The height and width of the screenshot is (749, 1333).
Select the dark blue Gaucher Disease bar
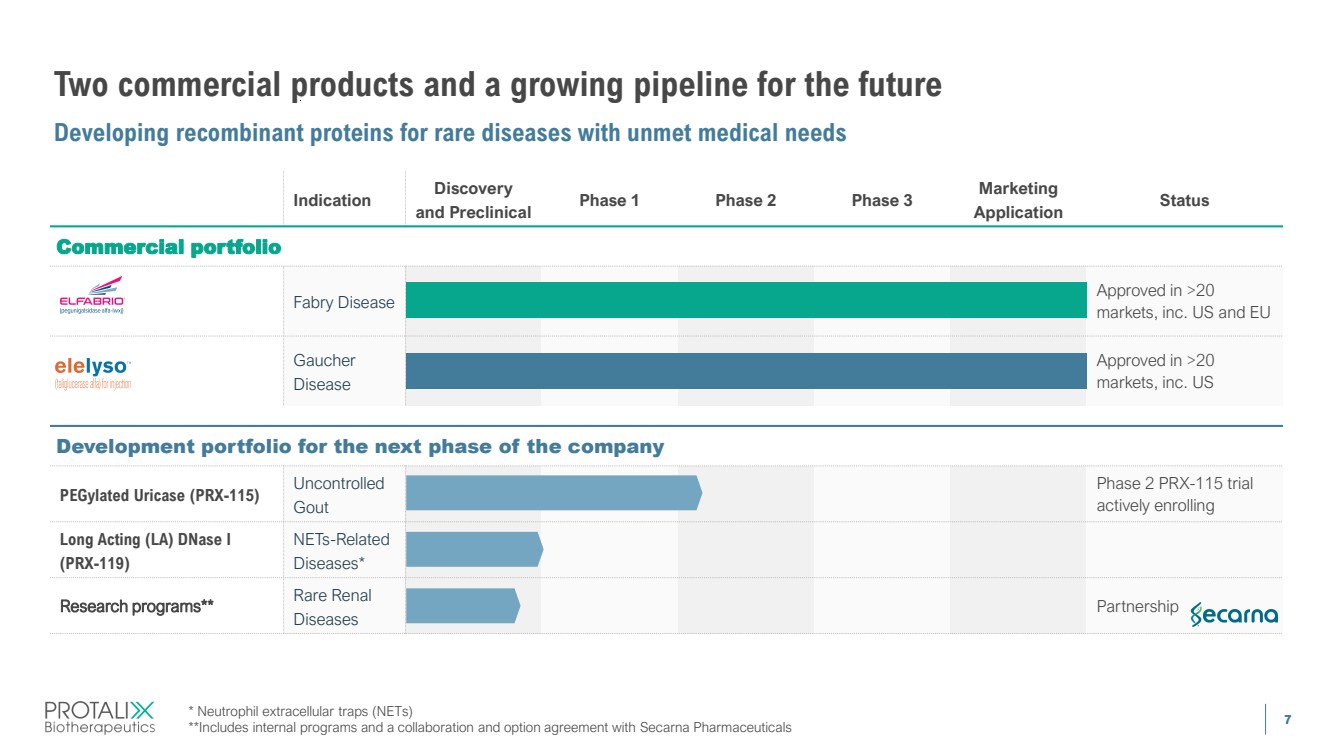tap(745, 371)
